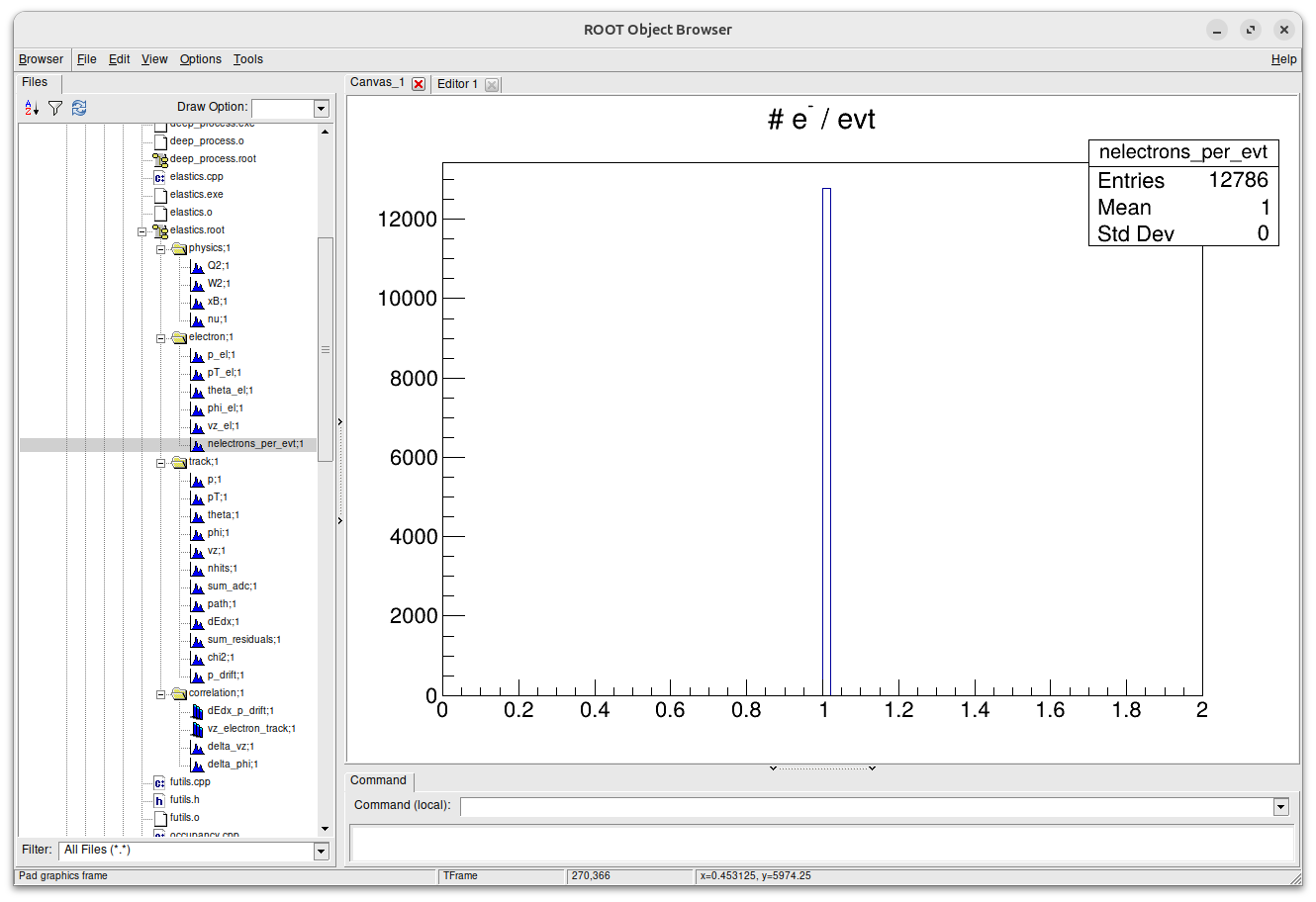This screenshot has height=902, width=1316.
Task: Open the Edit menu
Action: pyautogui.click(x=120, y=59)
